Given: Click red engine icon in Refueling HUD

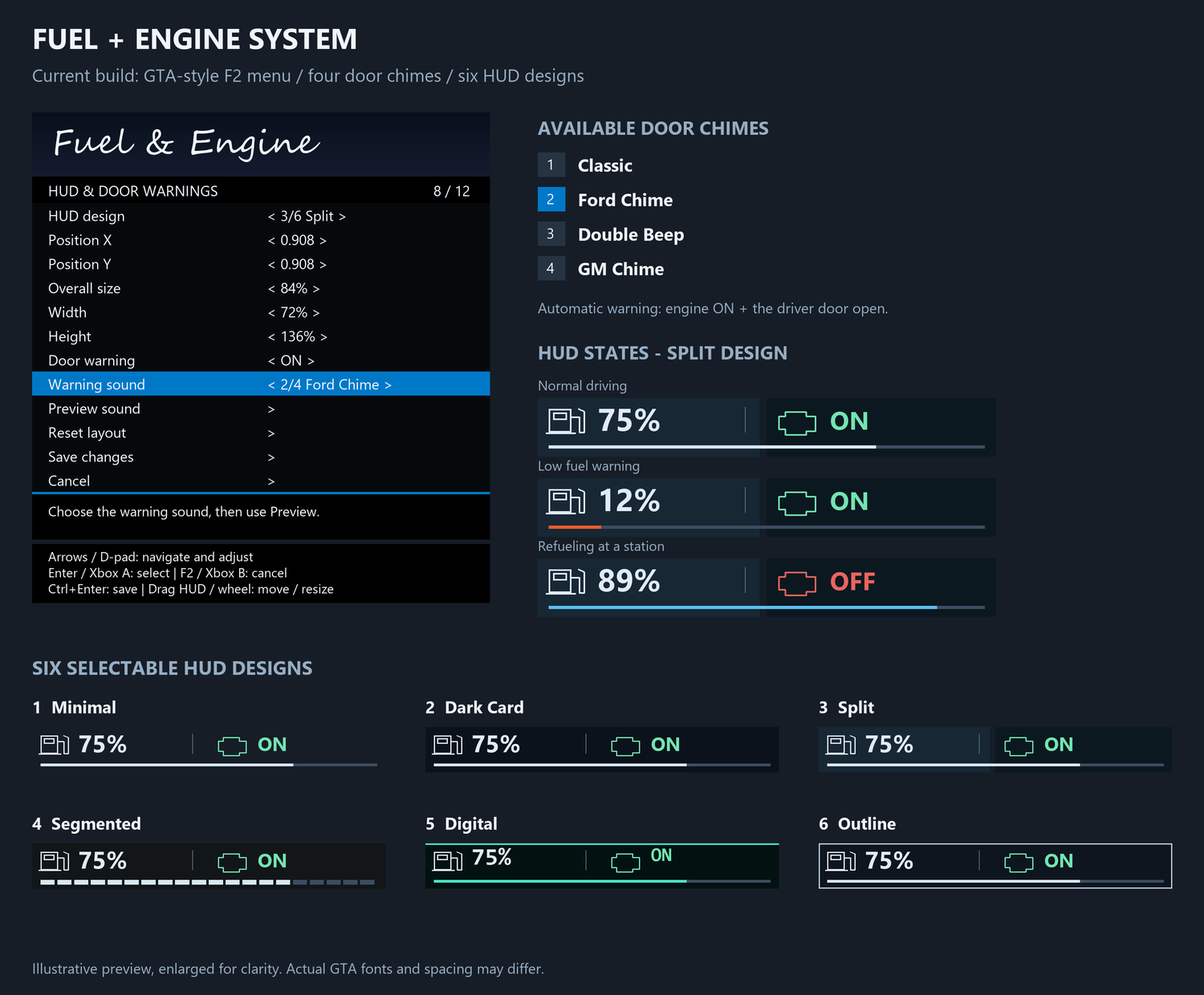Looking at the screenshot, I should coord(797,583).
